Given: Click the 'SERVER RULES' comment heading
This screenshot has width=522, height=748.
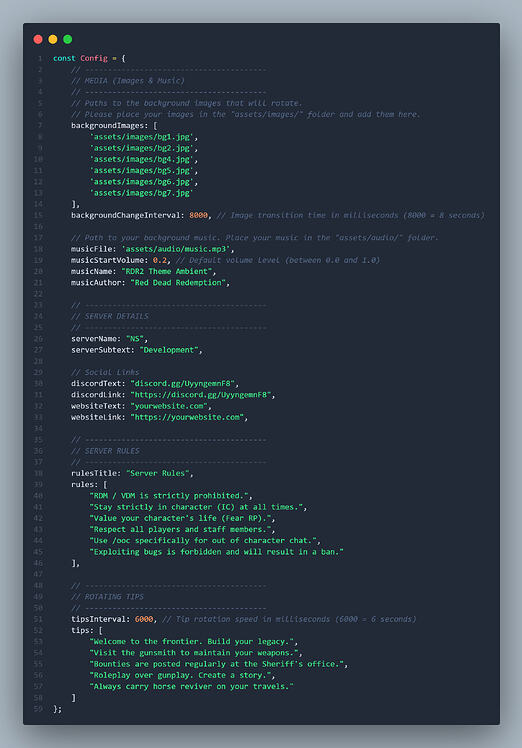Looking at the screenshot, I should [105, 451].
